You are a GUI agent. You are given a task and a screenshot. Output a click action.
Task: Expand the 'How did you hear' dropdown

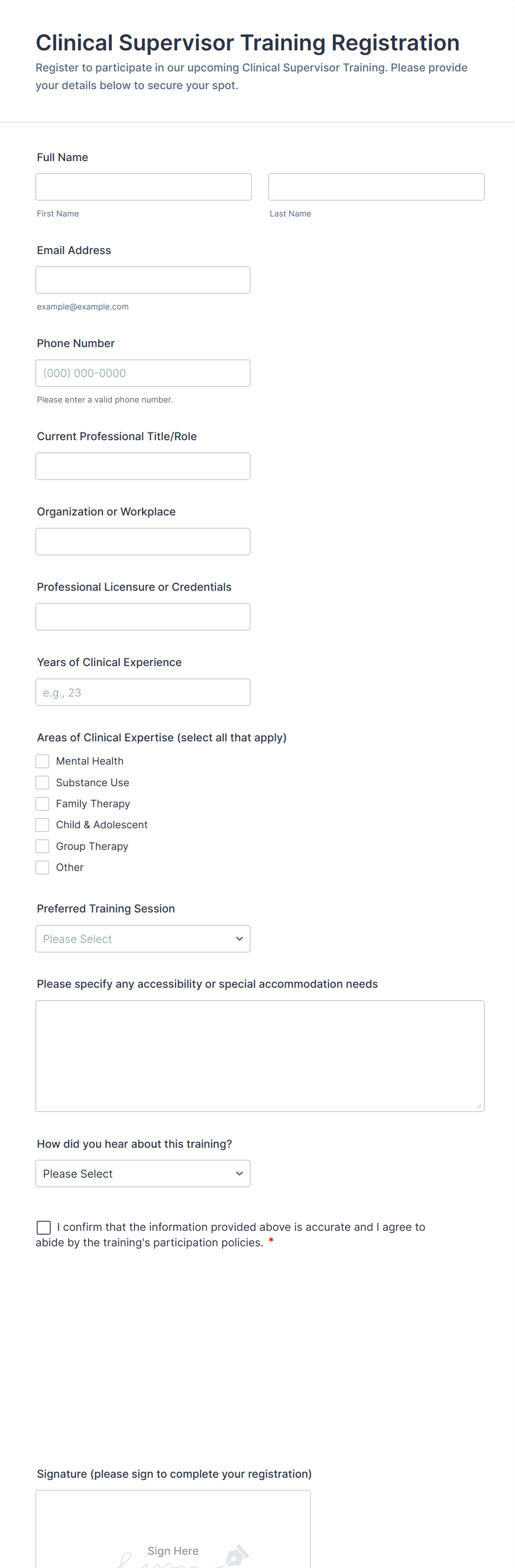tap(142, 1174)
